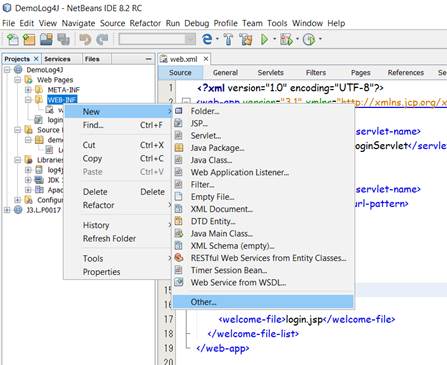This screenshot has height=365, width=447.
Task: Expand the META-INF folder node
Action: click(28, 90)
